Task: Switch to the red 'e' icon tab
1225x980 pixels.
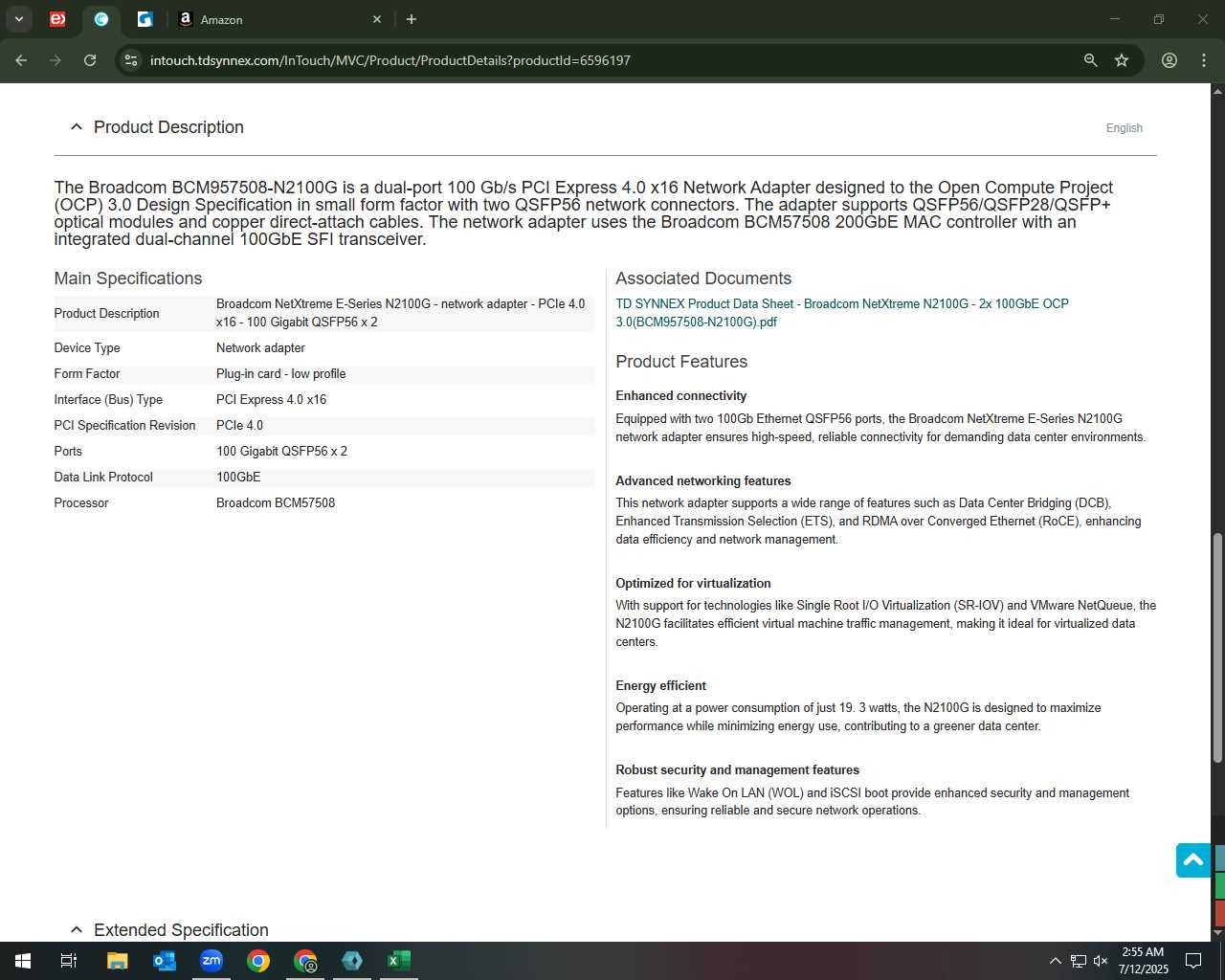Action: (57, 19)
